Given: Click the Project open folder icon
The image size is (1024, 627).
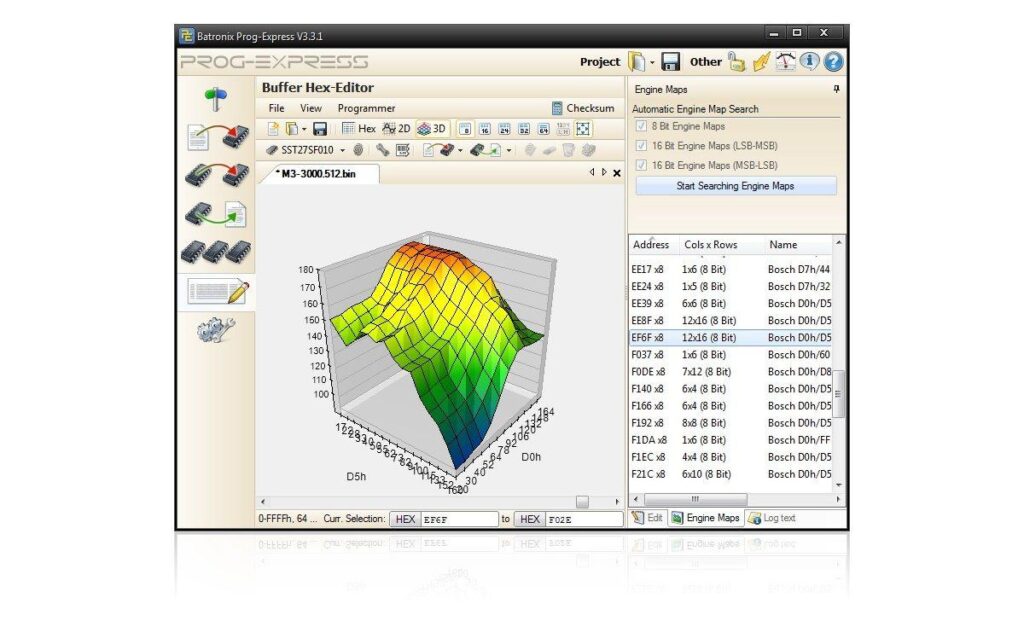Looking at the screenshot, I should coord(636,61).
